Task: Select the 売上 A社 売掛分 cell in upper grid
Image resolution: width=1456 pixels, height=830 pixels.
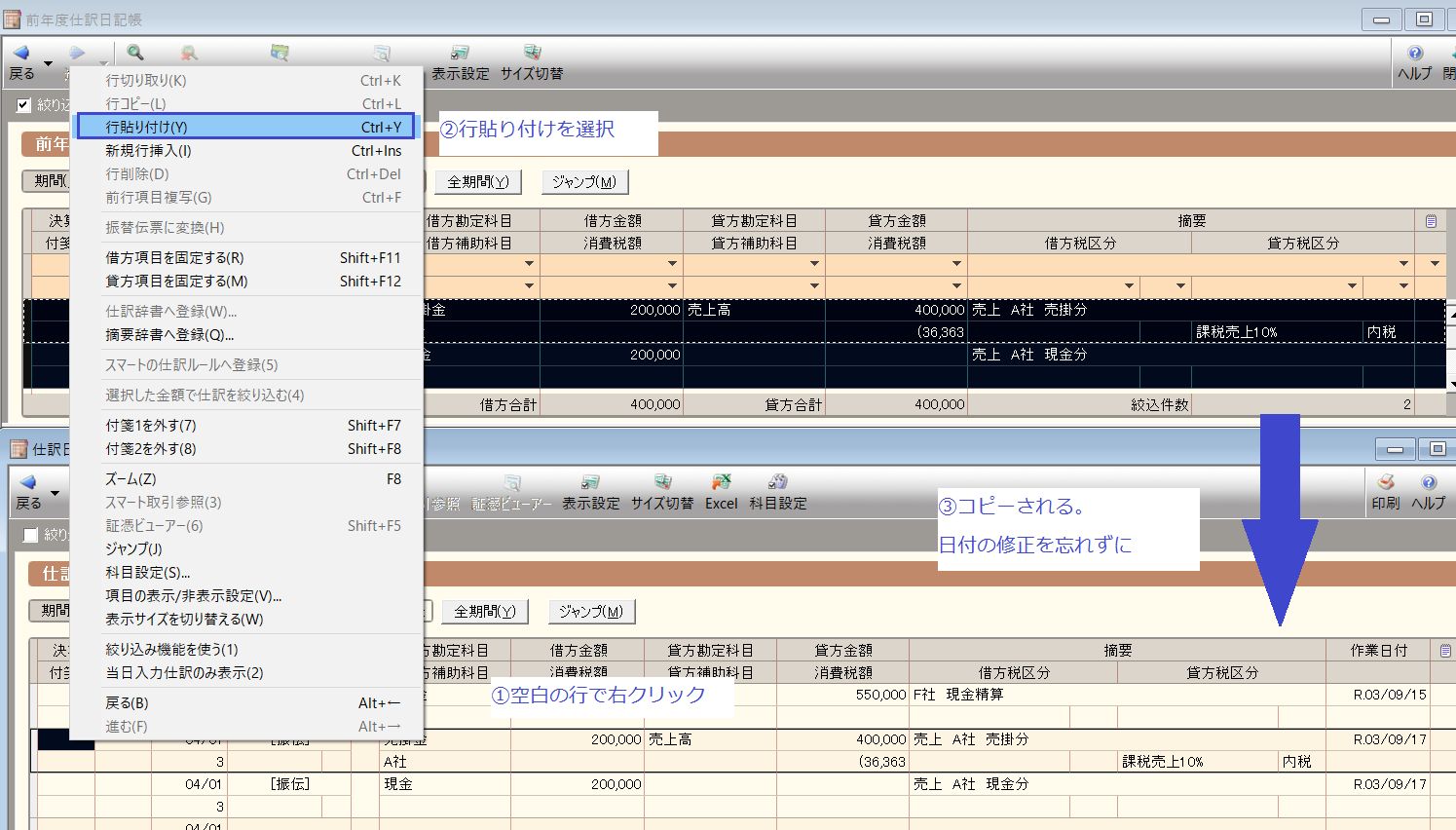Action: pos(1190,310)
